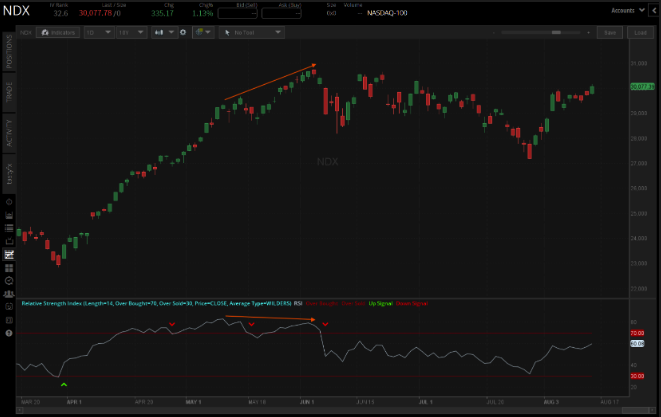Viewport: 661px width, 417px height.
Task: Click the zoom slider handle
Action: (556, 32)
